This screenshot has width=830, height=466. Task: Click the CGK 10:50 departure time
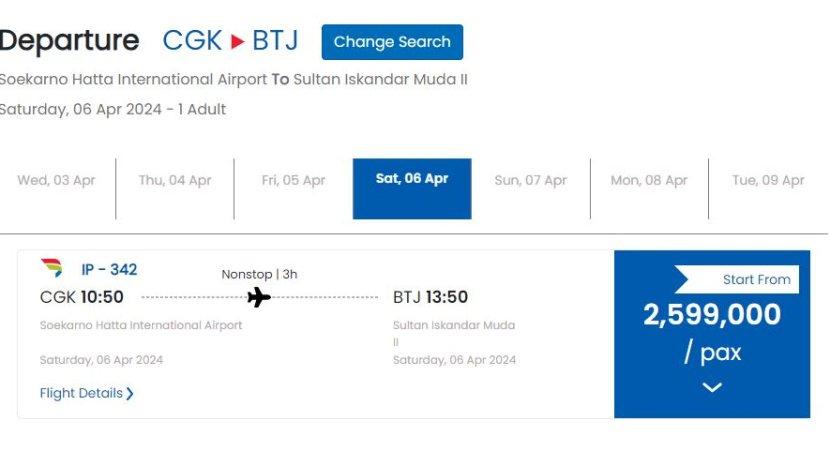tap(82, 297)
